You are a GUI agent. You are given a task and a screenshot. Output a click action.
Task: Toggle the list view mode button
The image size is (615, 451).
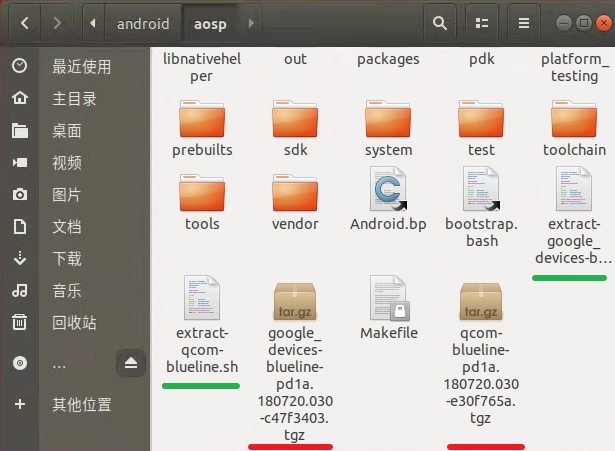click(483, 21)
